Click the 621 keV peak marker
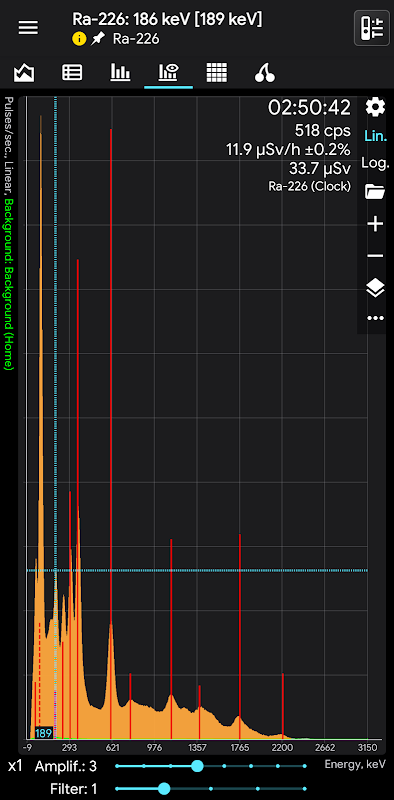 [x=111, y=434]
